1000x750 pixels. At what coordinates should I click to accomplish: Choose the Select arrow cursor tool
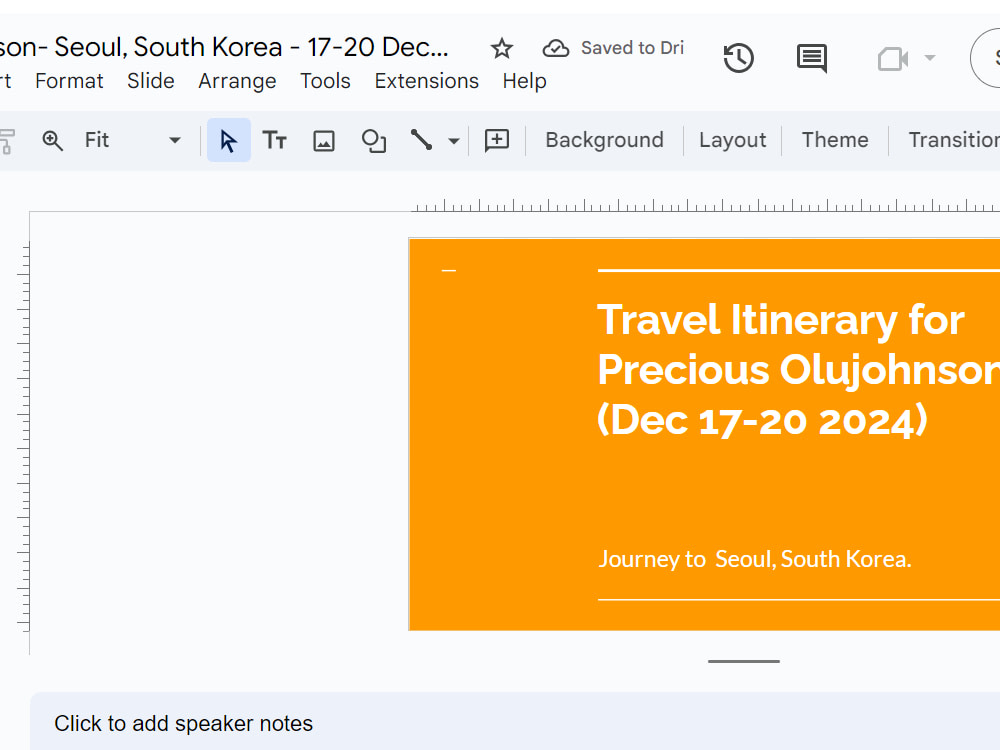tap(228, 140)
